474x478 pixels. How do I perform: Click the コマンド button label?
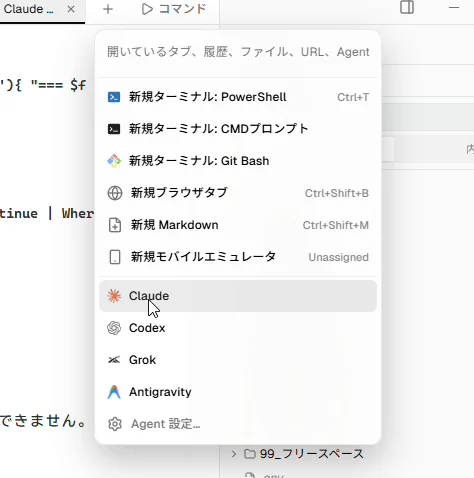point(182,9)
